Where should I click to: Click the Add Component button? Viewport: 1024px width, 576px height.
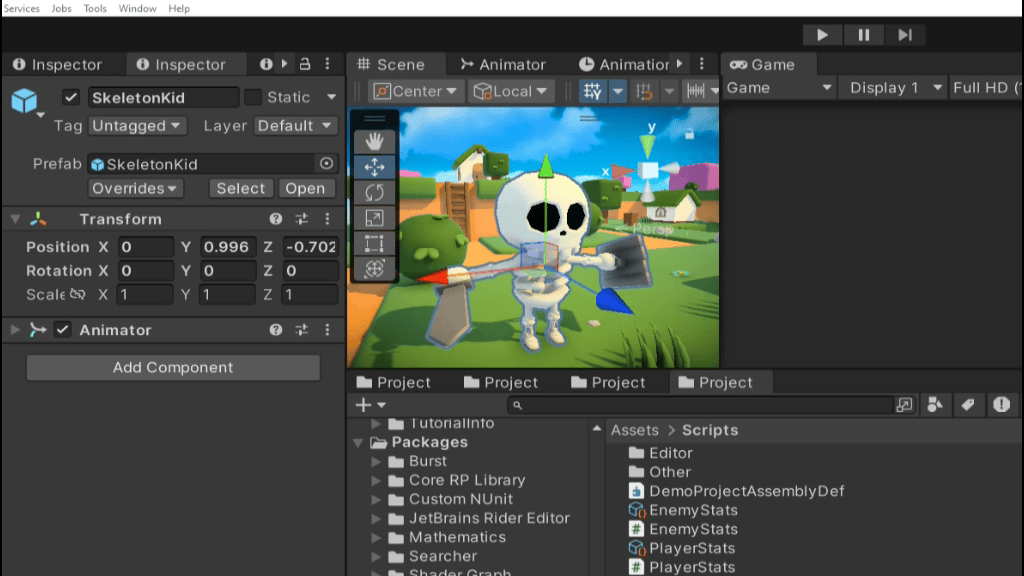173,367
